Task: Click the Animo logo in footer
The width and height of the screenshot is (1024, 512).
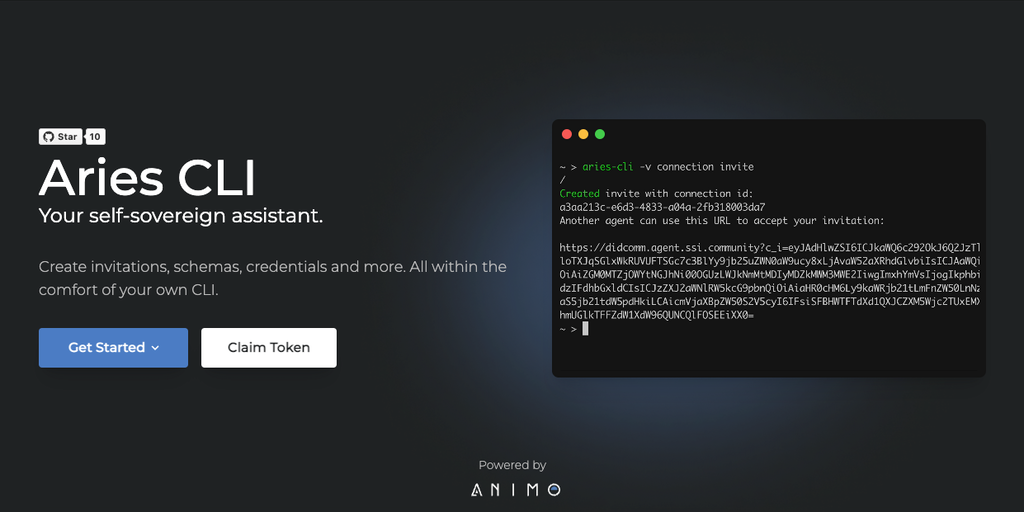Action: (515, 490)
